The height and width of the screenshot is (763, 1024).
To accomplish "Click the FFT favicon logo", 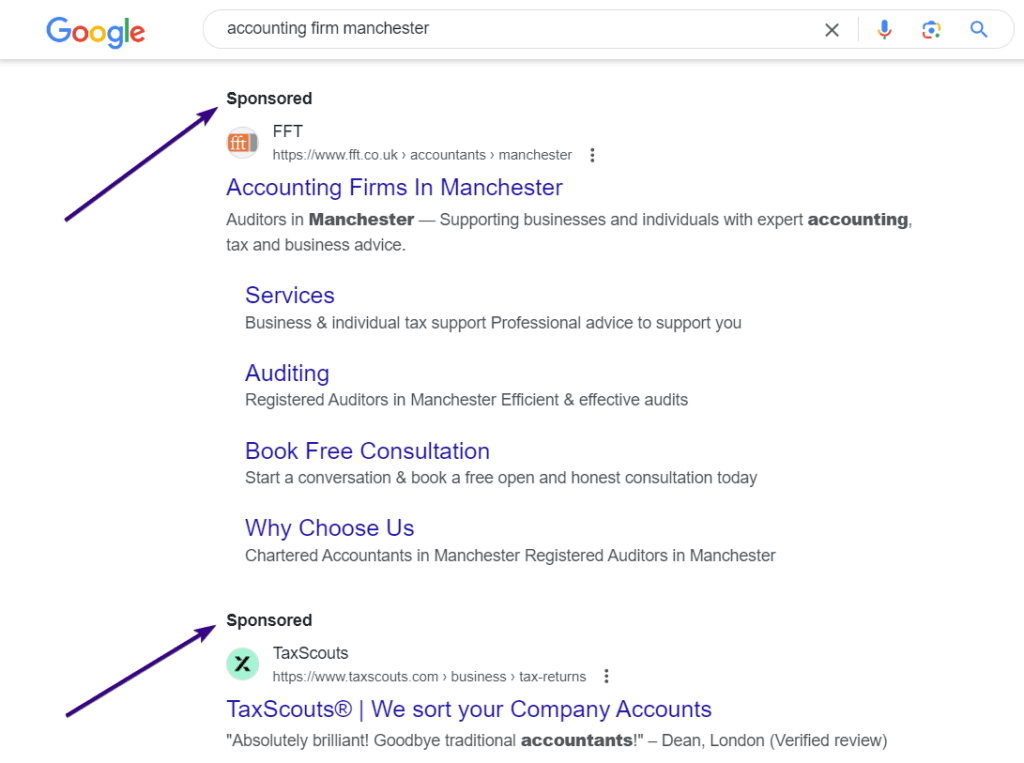I will 242,142.
